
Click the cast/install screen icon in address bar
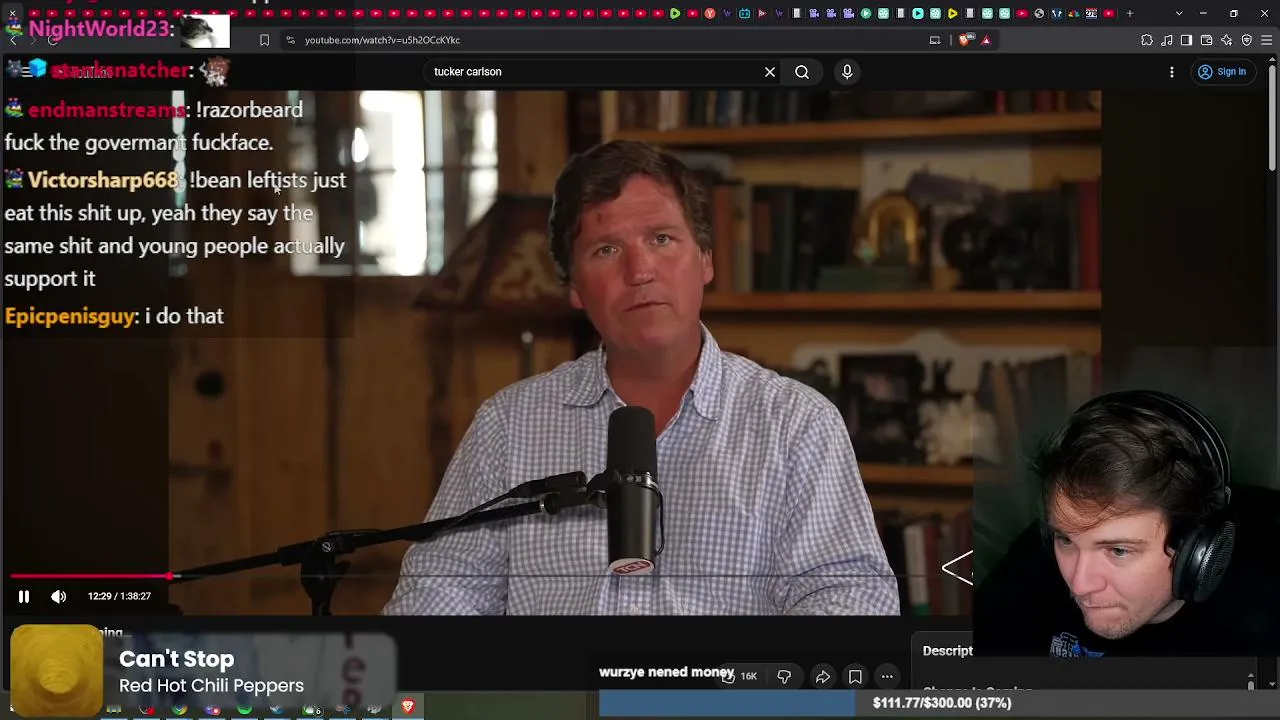[935, 40]
